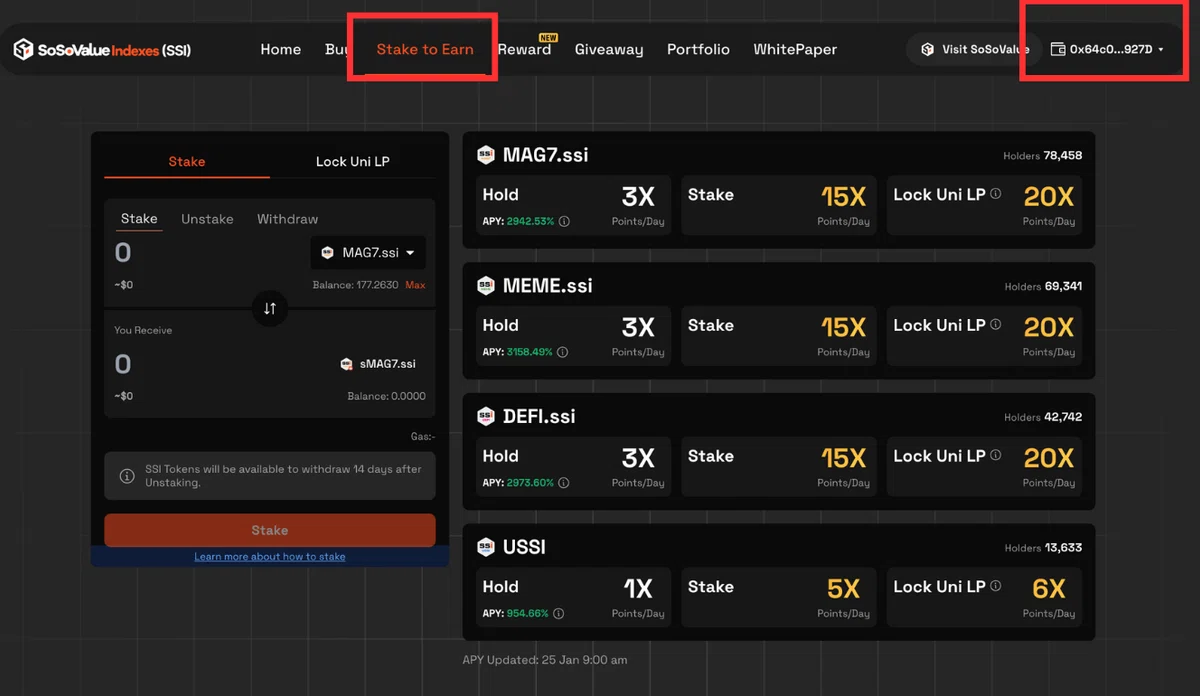Click the sMAG7.ssi token icon

(x=347, y=364)
